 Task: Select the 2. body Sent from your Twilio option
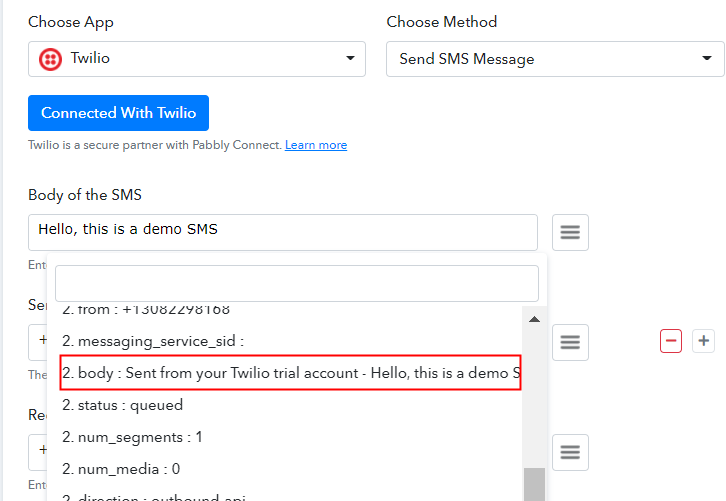(x=291, y=373)
